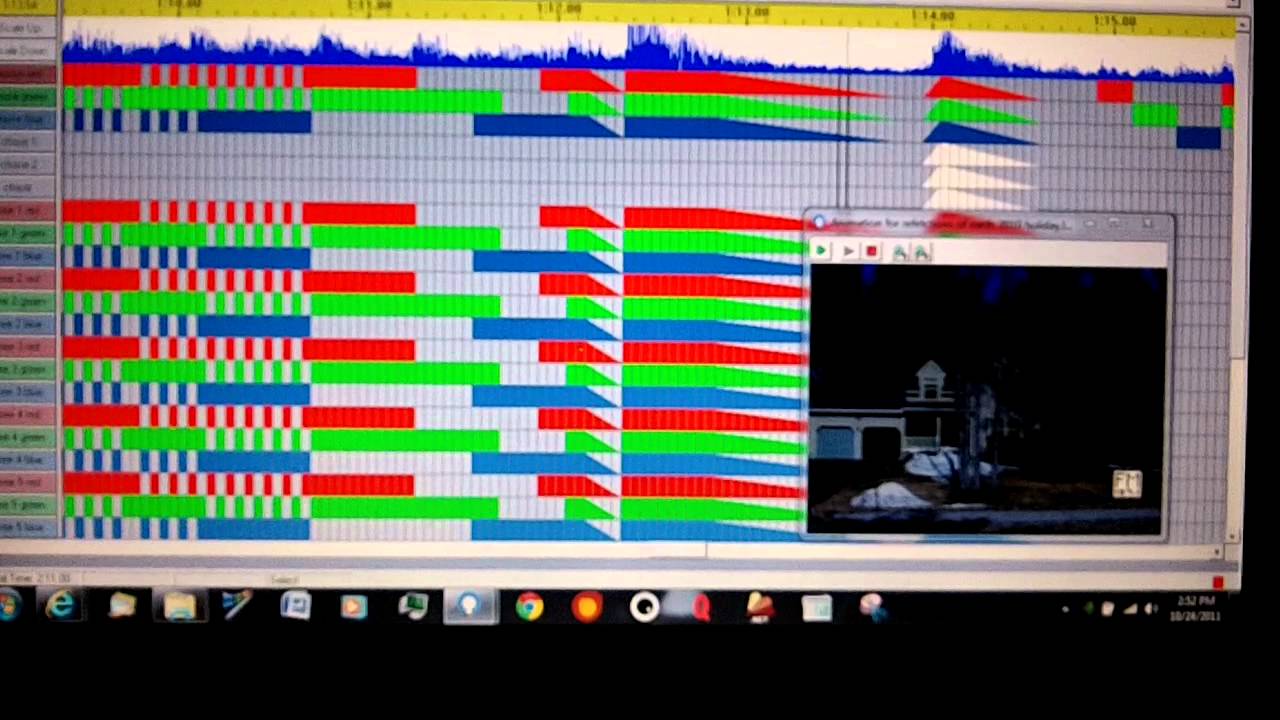Open the Windows Start button
Screen dimensions: 1280x720
[x=9, y=605]
